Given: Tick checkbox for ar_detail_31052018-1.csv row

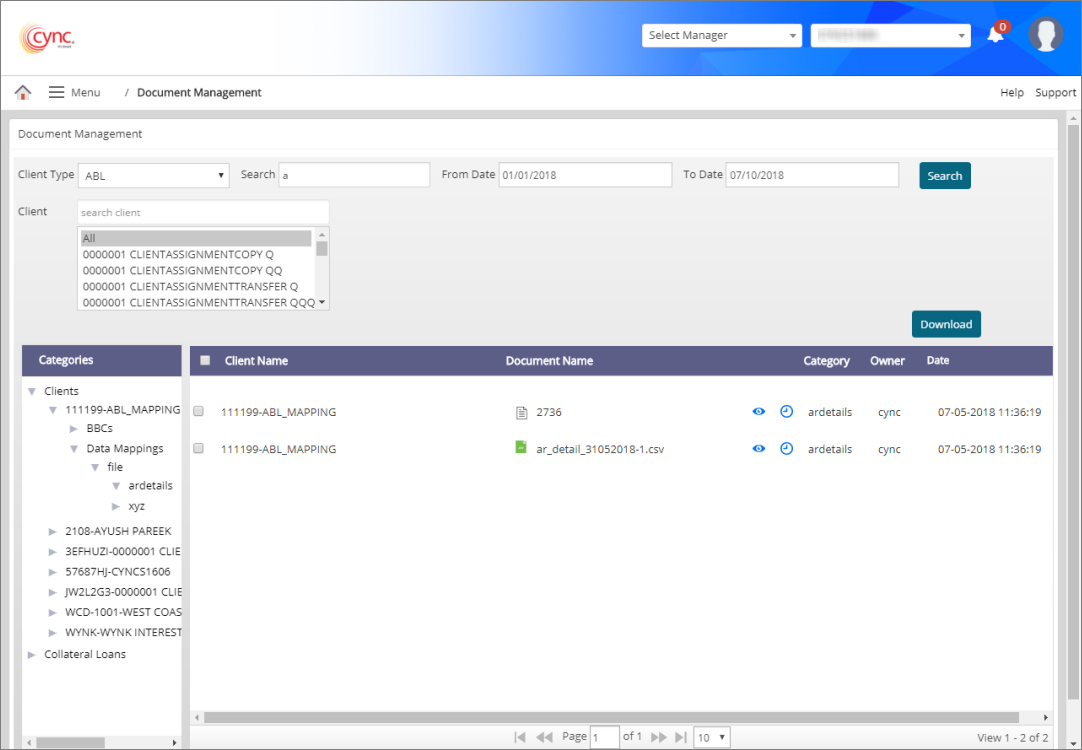Looking at the screenshot, I should point(198,449).
